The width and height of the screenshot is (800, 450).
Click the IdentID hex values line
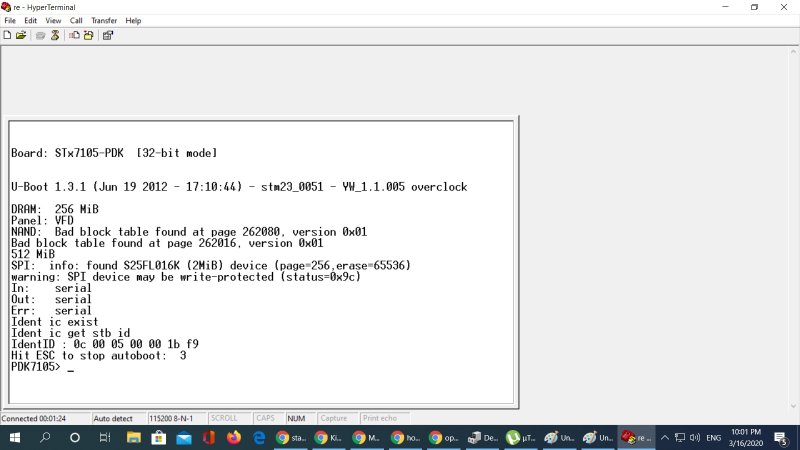pos(105,344)
